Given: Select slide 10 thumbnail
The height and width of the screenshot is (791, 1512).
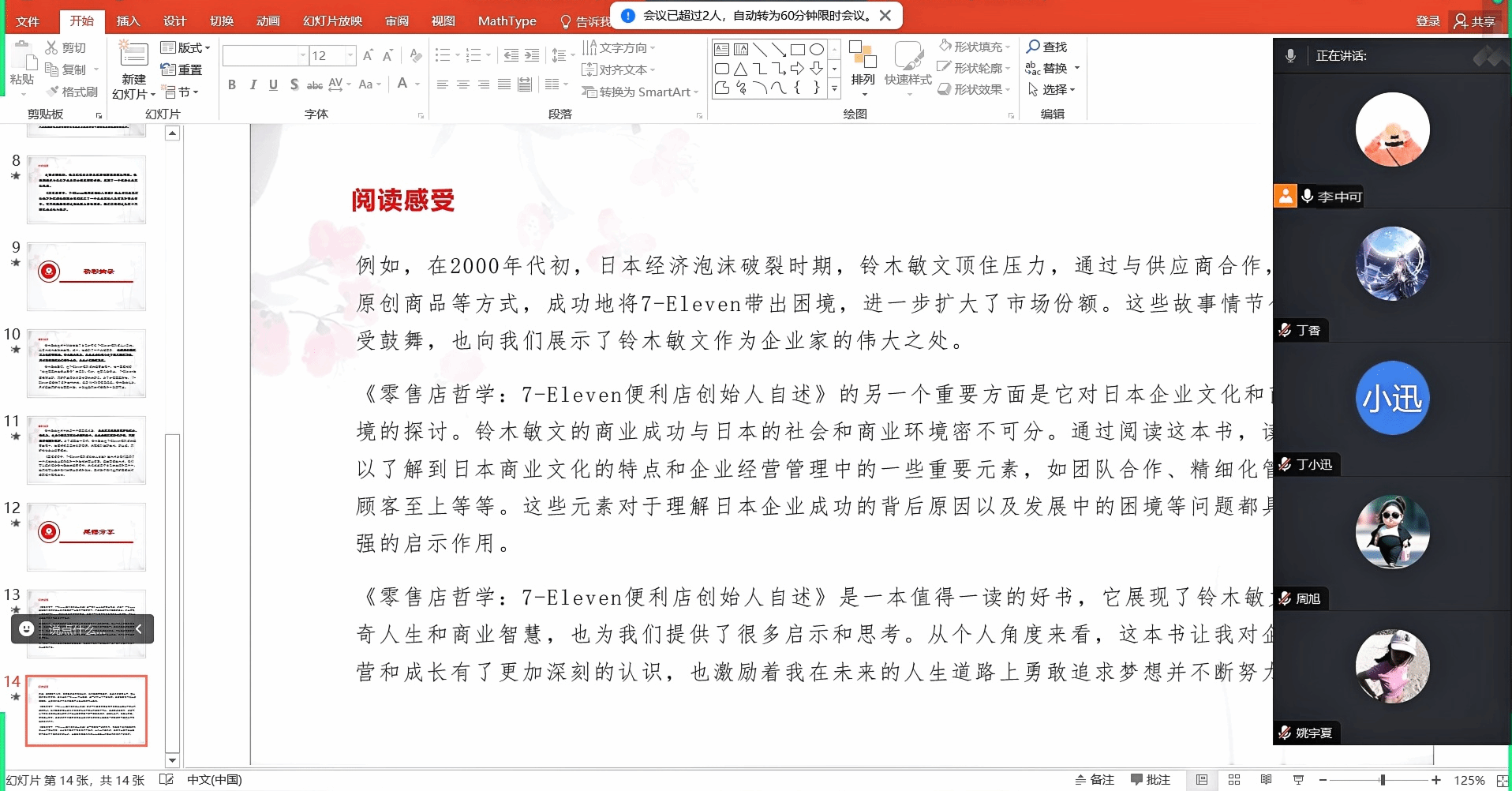Looking at the screenshot, I should pyautogui.click(x=86, y=363).
